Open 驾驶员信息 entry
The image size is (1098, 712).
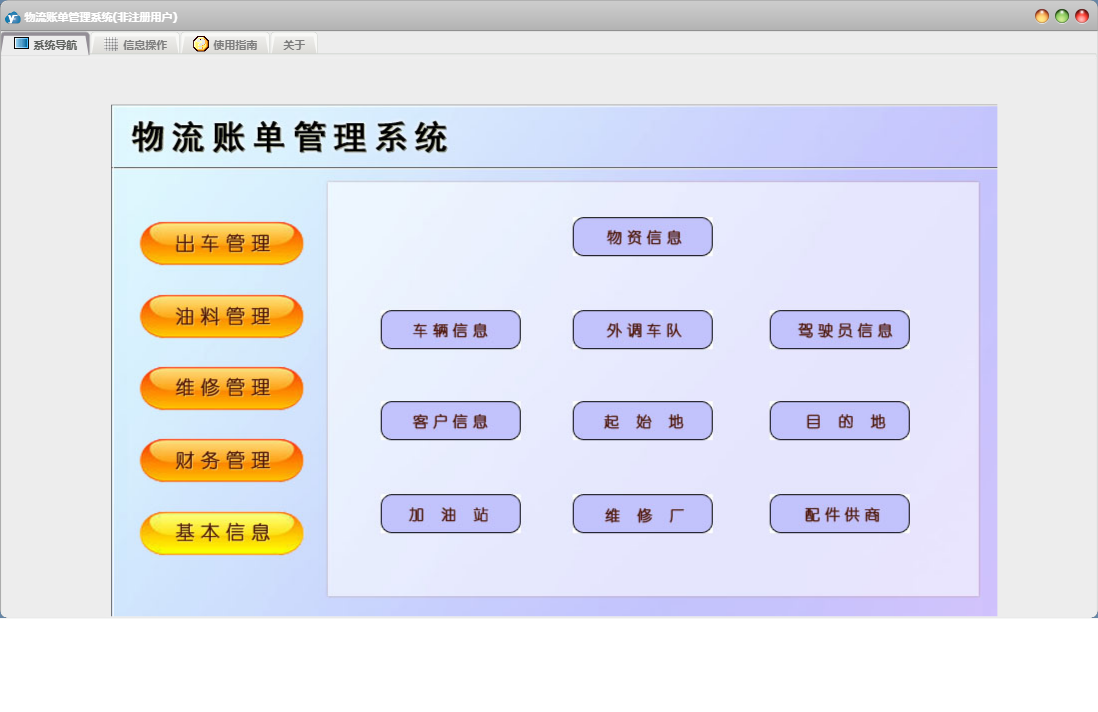pyautogui.click(x=840, y=330)
